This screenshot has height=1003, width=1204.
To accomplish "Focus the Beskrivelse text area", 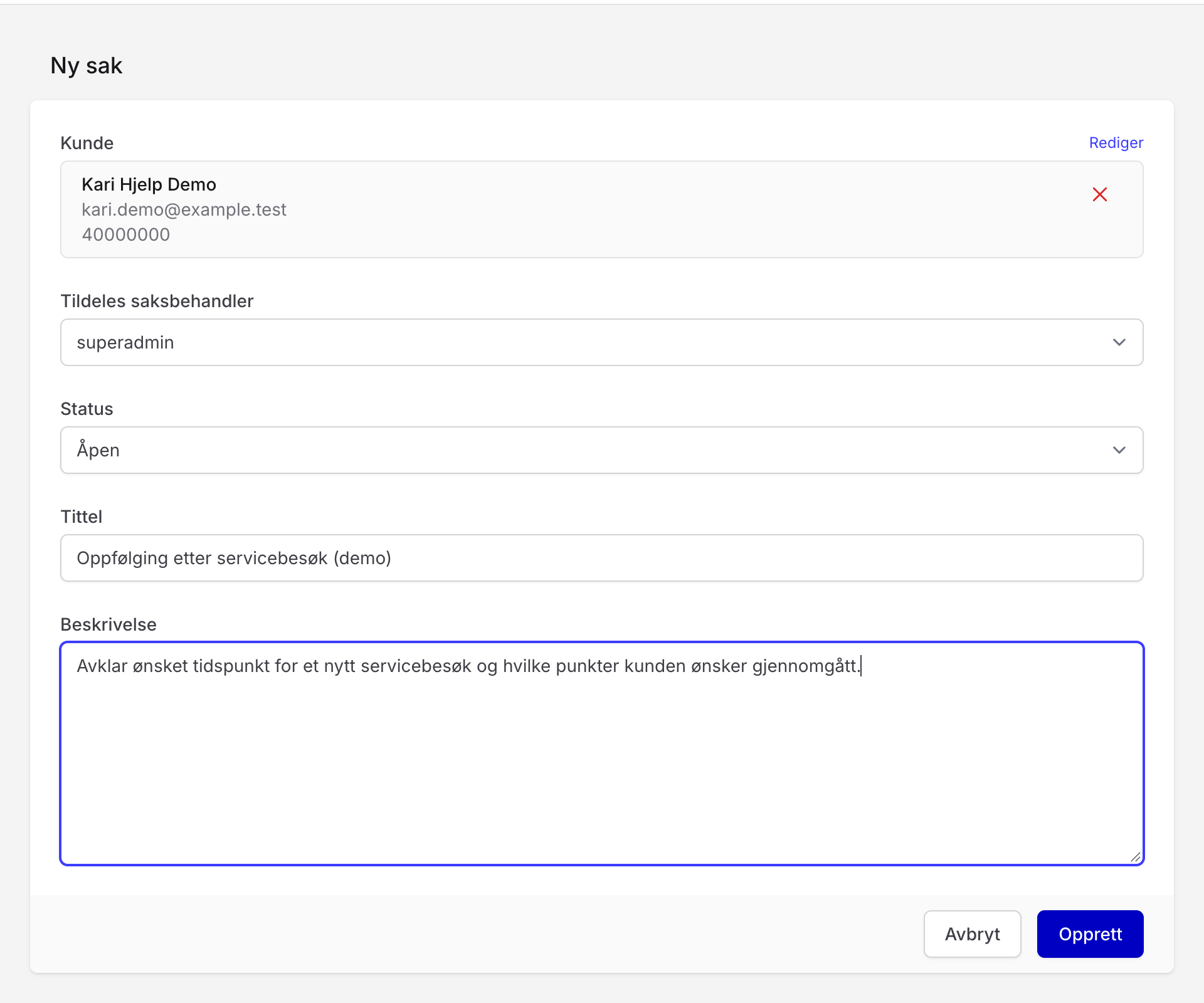I will coord(602,754).
